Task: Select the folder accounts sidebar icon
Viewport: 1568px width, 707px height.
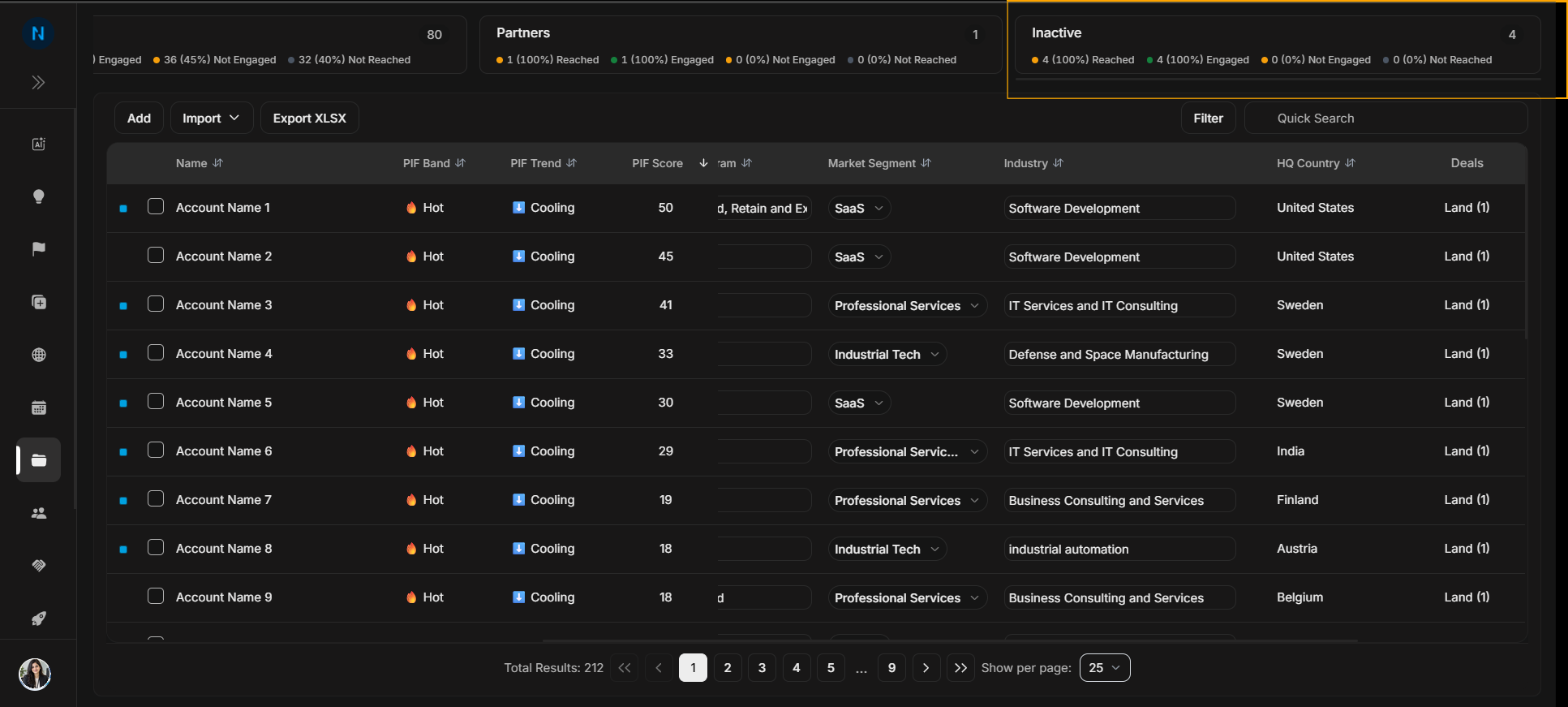Action: (38, 460)
